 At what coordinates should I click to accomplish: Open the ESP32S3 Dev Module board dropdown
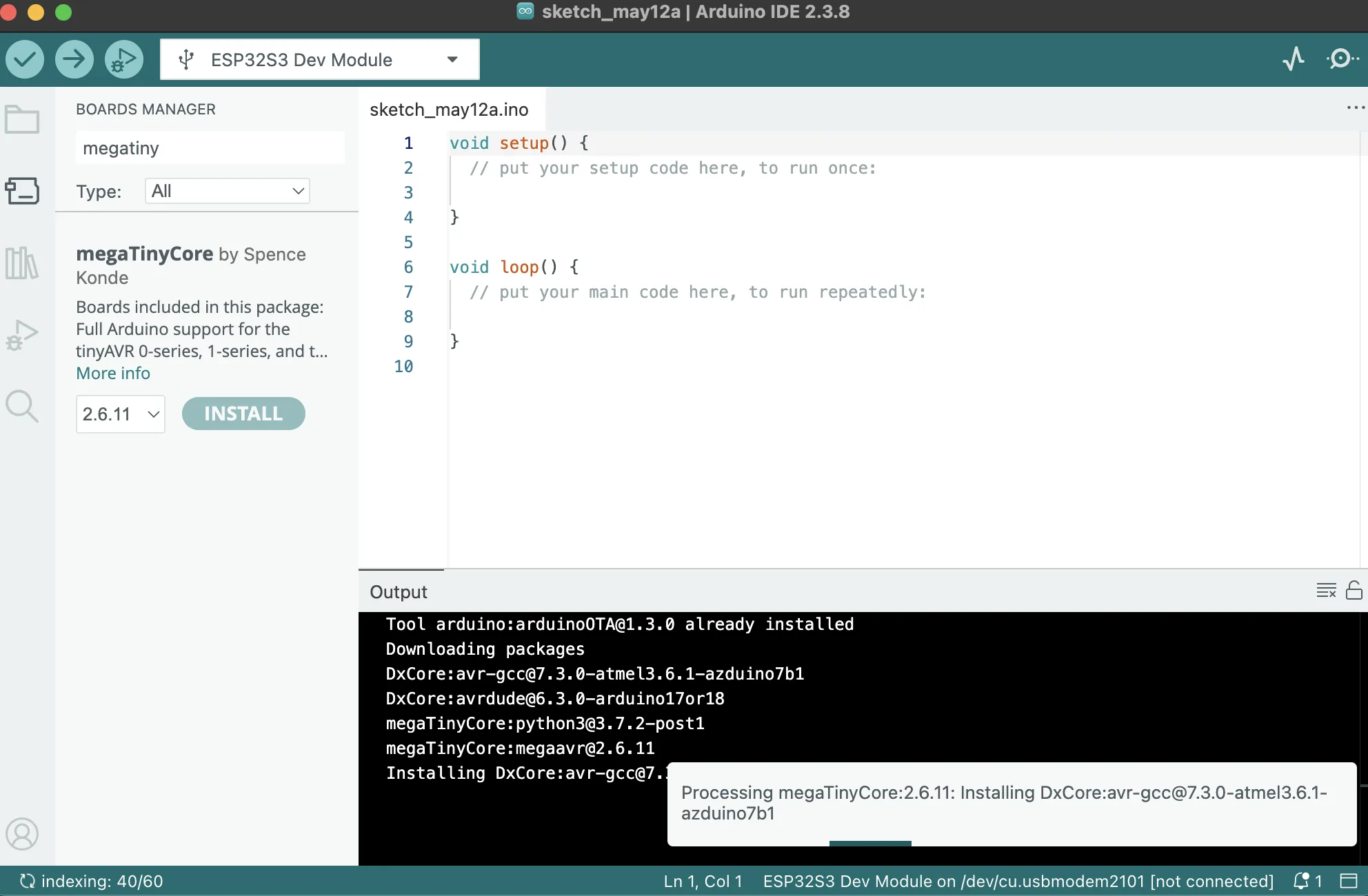click(320, 59)
